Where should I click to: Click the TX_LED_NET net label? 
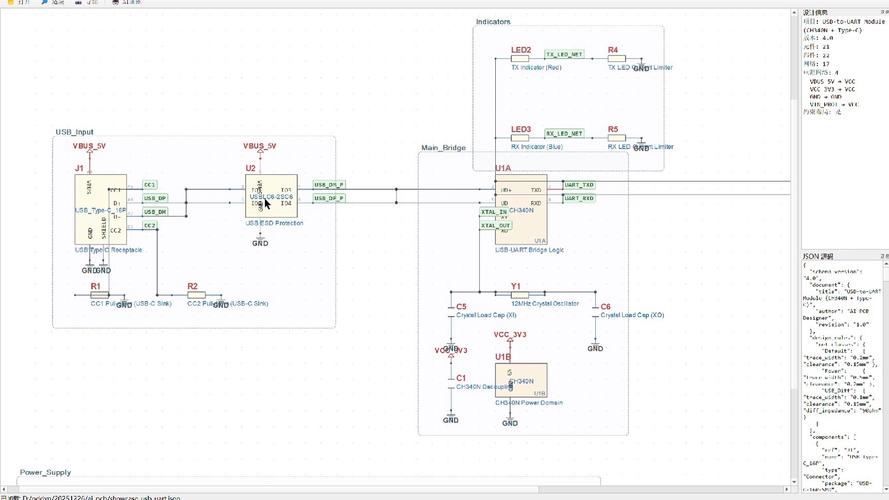564,54
